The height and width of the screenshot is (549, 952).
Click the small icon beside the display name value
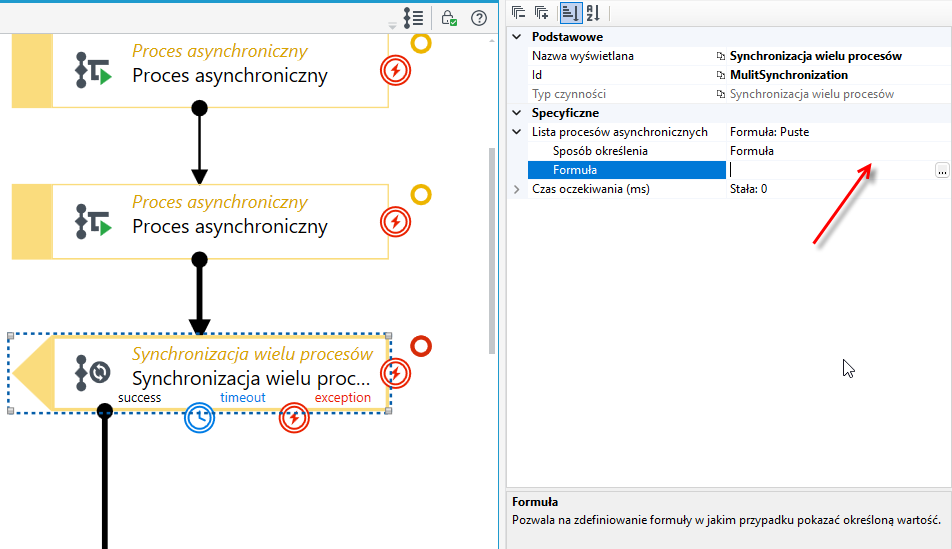click(x=721, y=56)
